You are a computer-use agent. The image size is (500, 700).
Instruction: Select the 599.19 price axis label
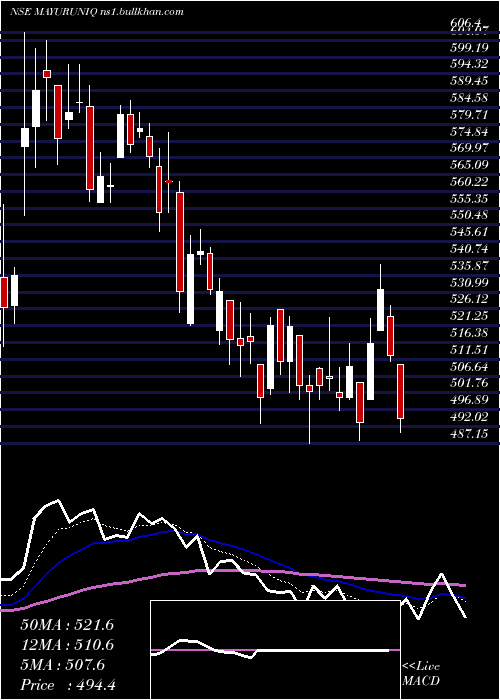coord(469,47)
